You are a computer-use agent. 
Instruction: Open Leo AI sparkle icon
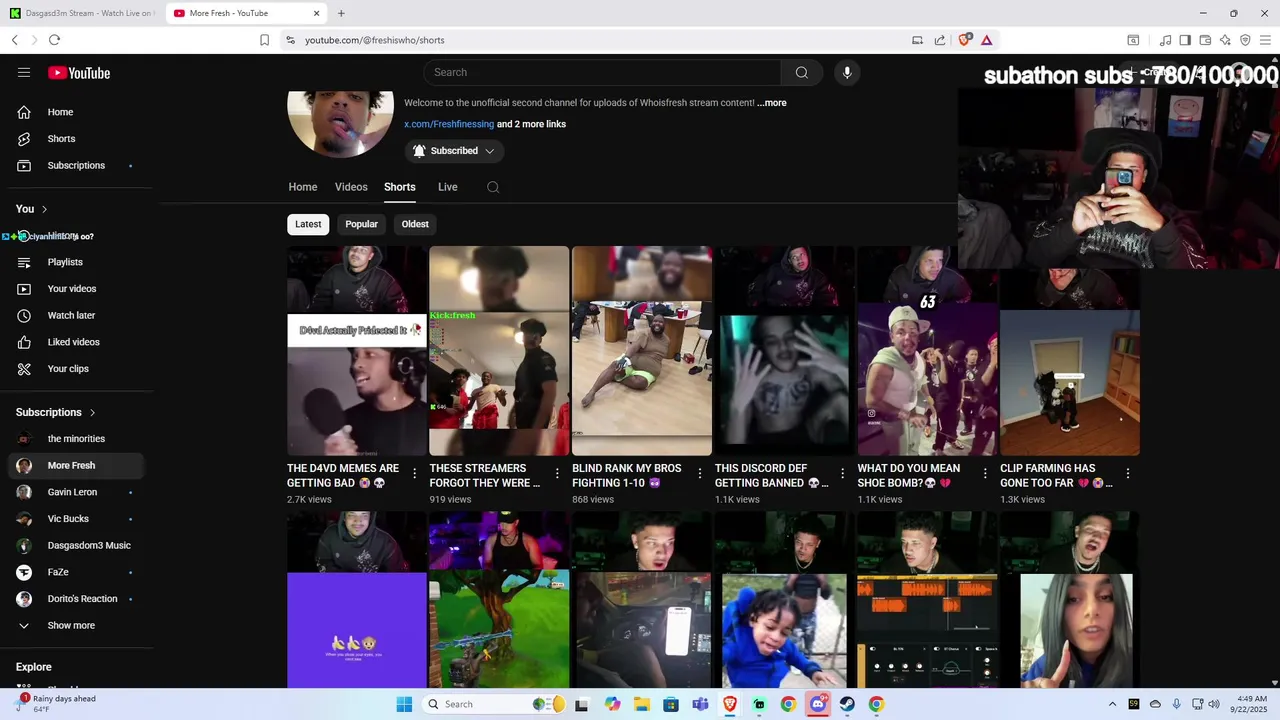coord(1225,40)
